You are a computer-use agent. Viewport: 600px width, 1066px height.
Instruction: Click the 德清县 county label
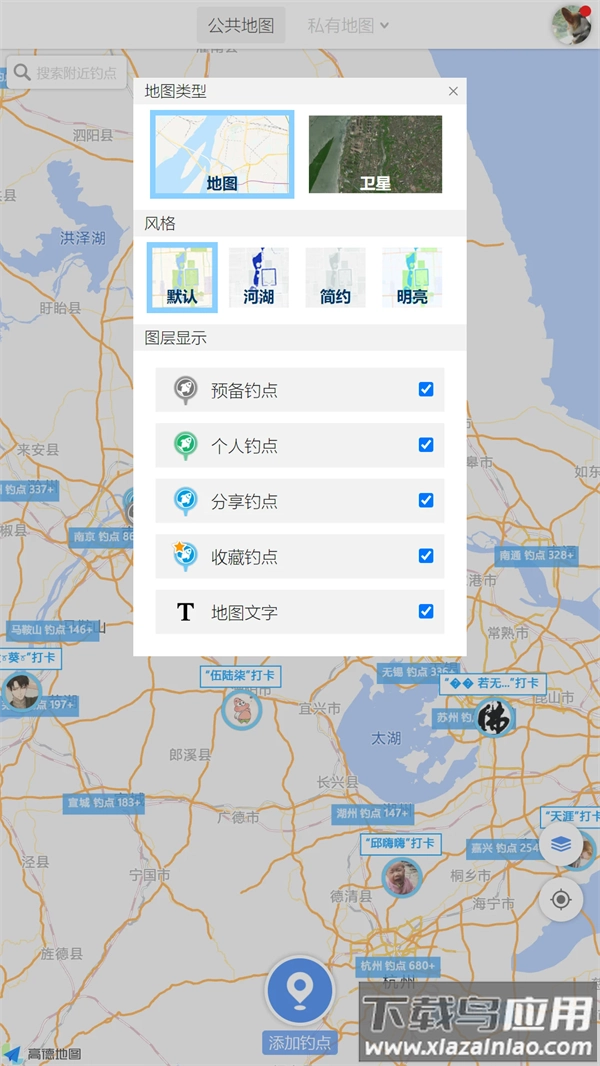click(x=351, y=896)
